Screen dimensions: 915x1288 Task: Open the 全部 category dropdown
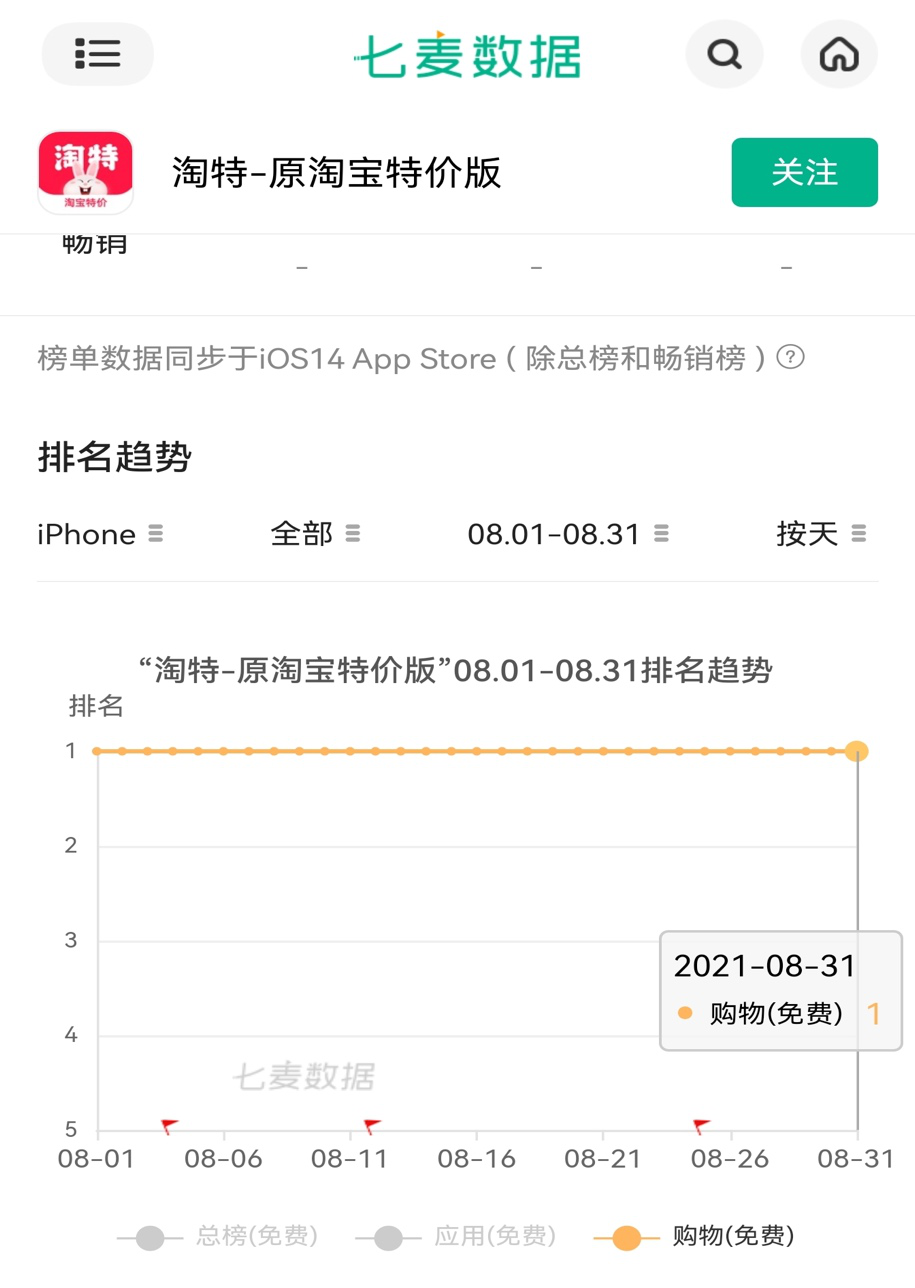[315, 534]
